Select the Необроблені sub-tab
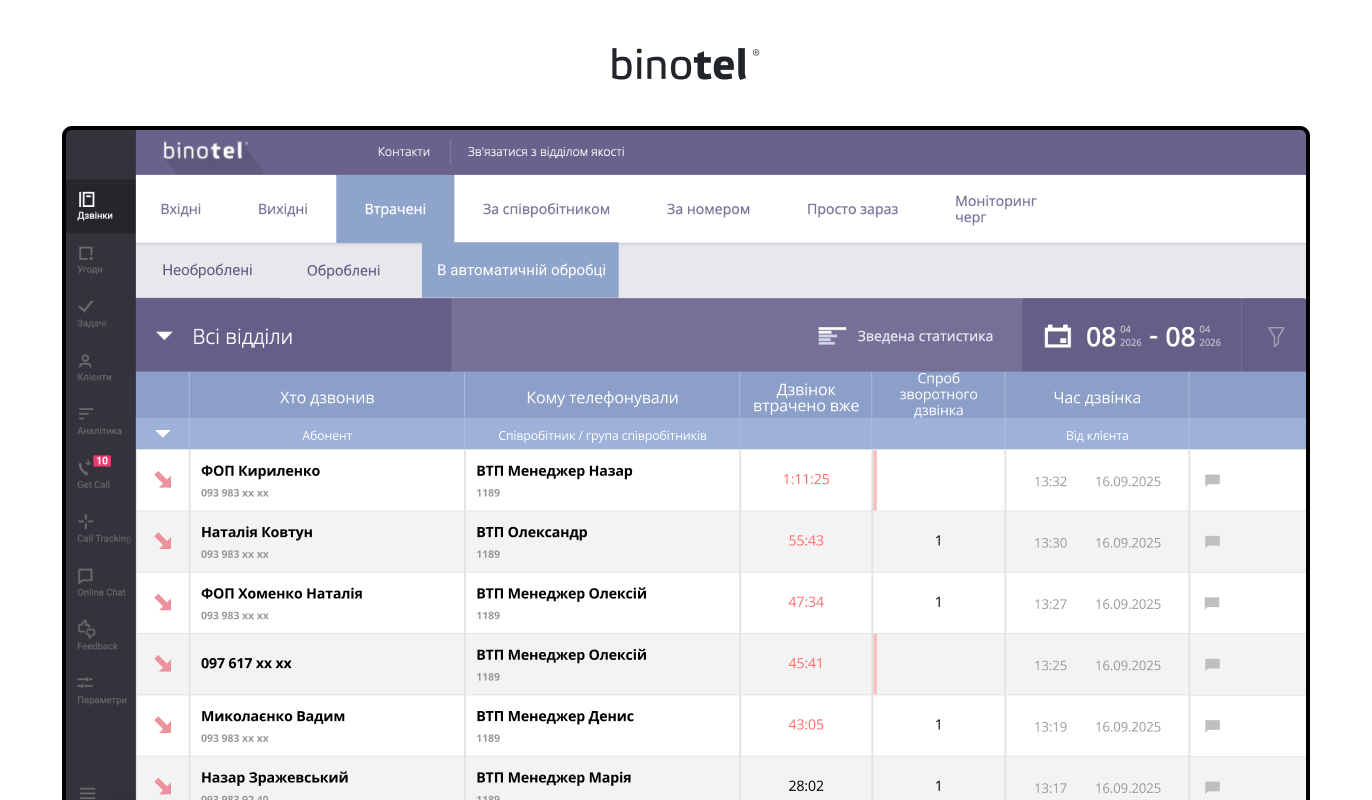The image size is (1372, 800). click(207, 270)
